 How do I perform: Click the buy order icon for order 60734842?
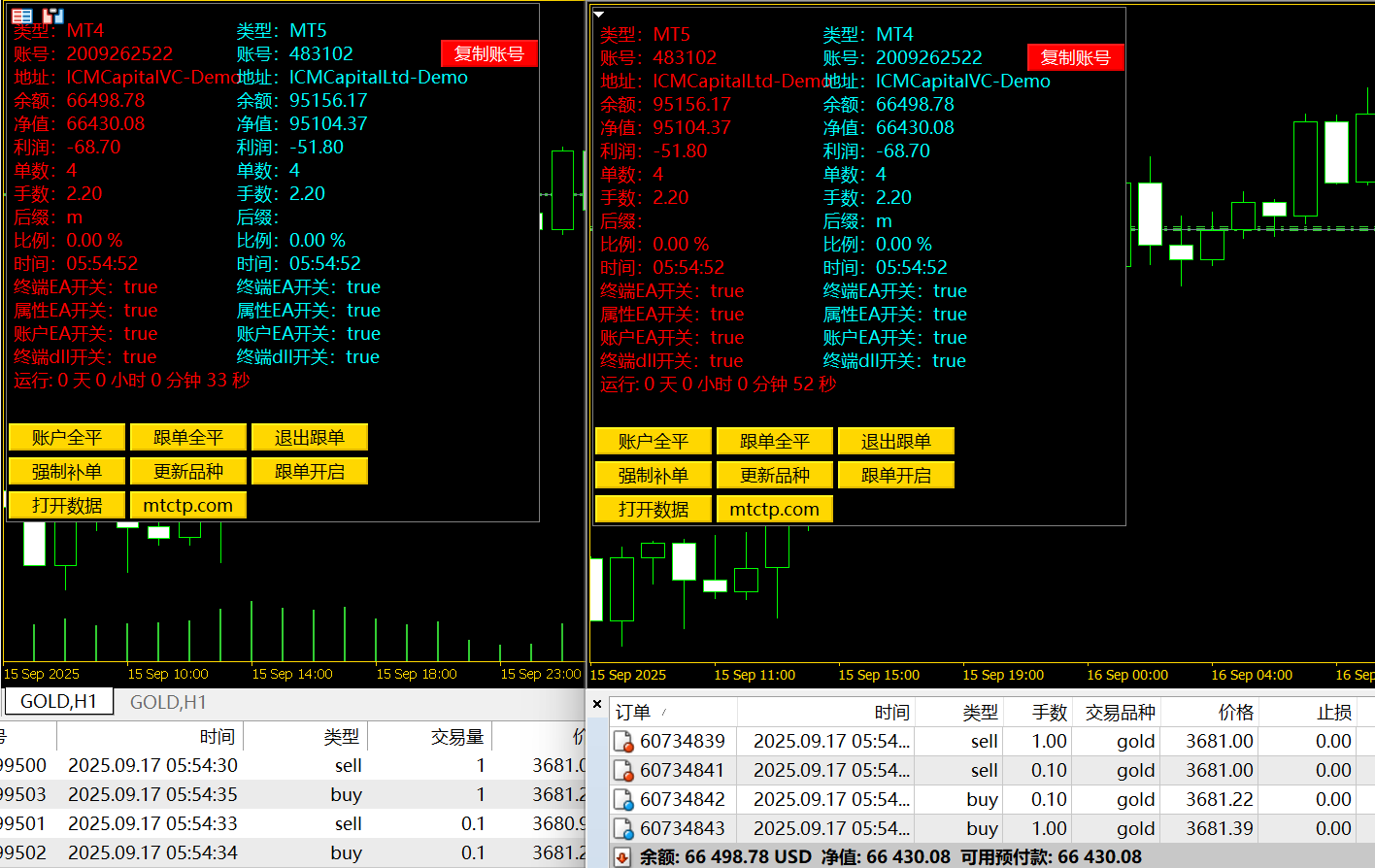coord(623,800)
